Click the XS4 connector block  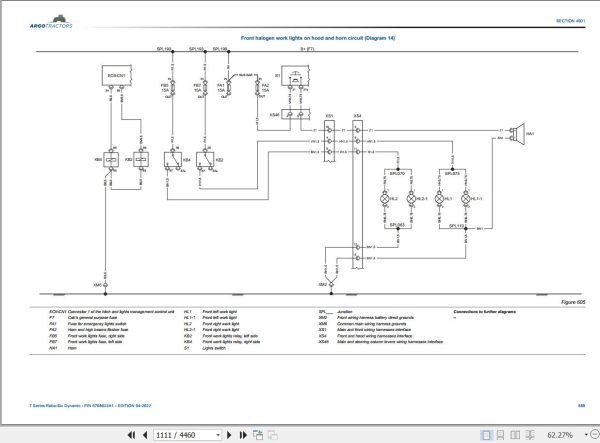[x=357, y=195]
